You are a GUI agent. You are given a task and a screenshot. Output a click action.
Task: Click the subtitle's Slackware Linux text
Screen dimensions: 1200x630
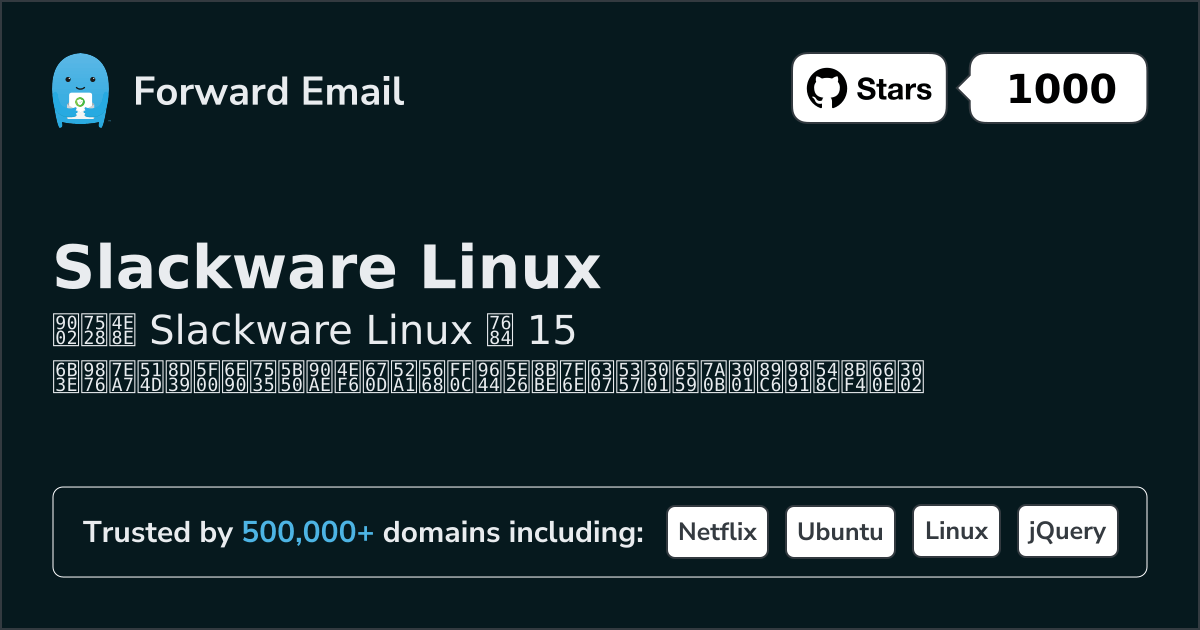pyautogui.click(x=310, y=329)
